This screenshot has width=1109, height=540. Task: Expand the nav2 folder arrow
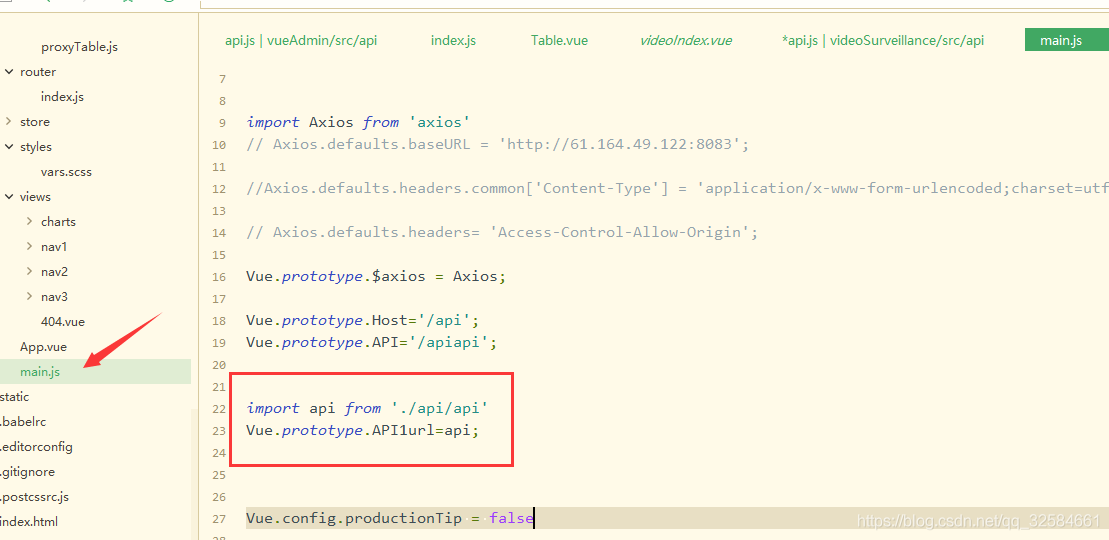(x=30, y=272)
